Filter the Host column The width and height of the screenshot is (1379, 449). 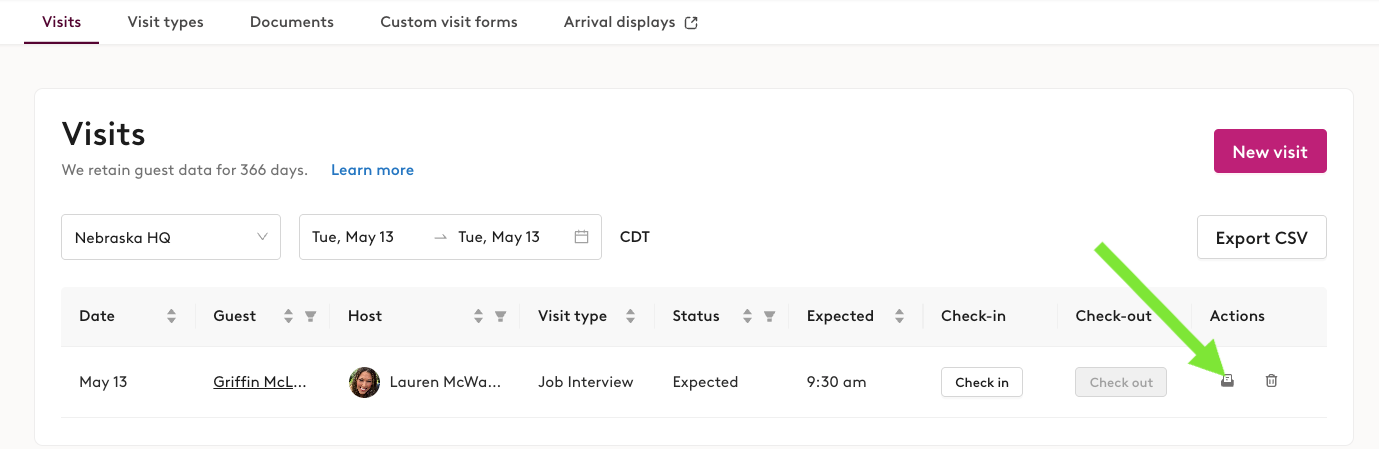[x=500, y=316]
